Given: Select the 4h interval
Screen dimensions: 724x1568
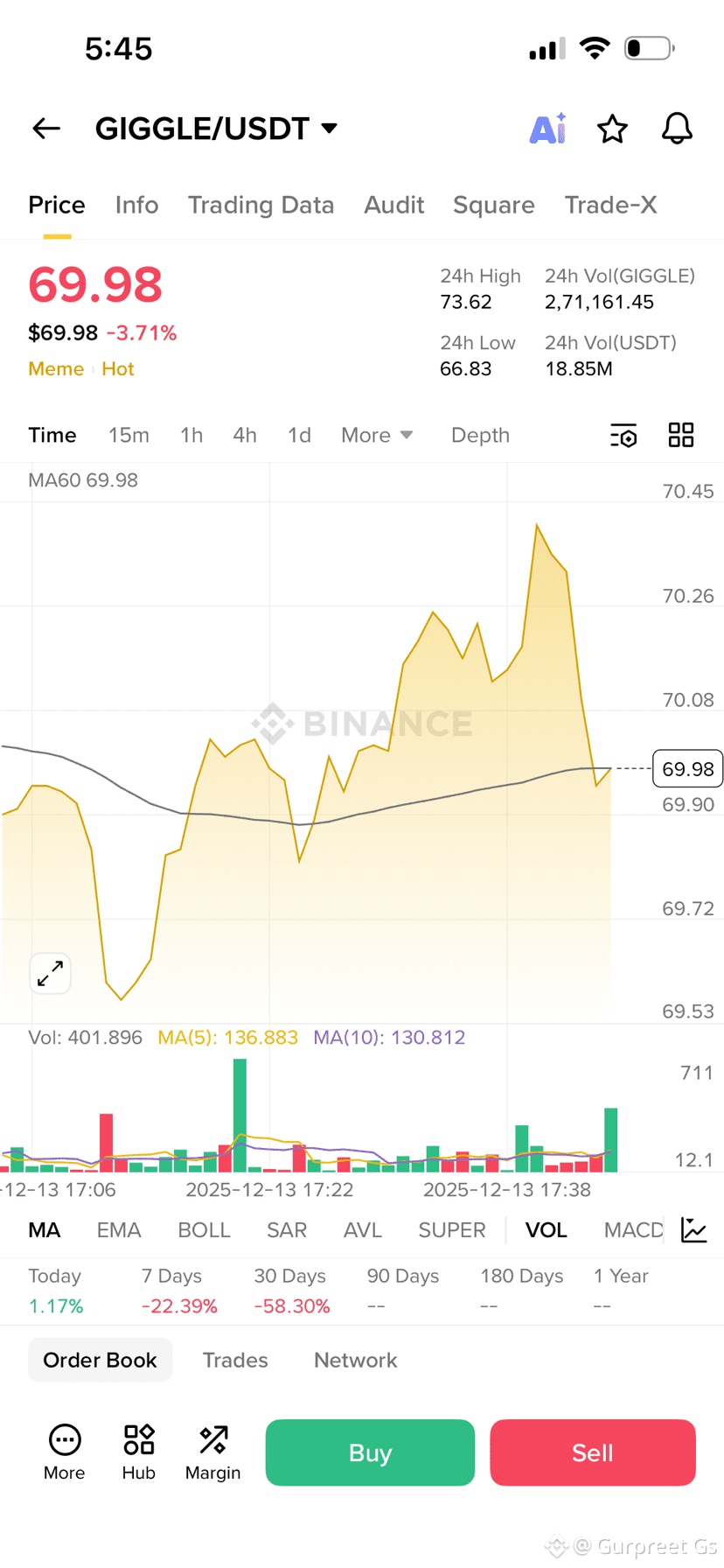Looking at the screenshot, I should [x=245, y=435].
